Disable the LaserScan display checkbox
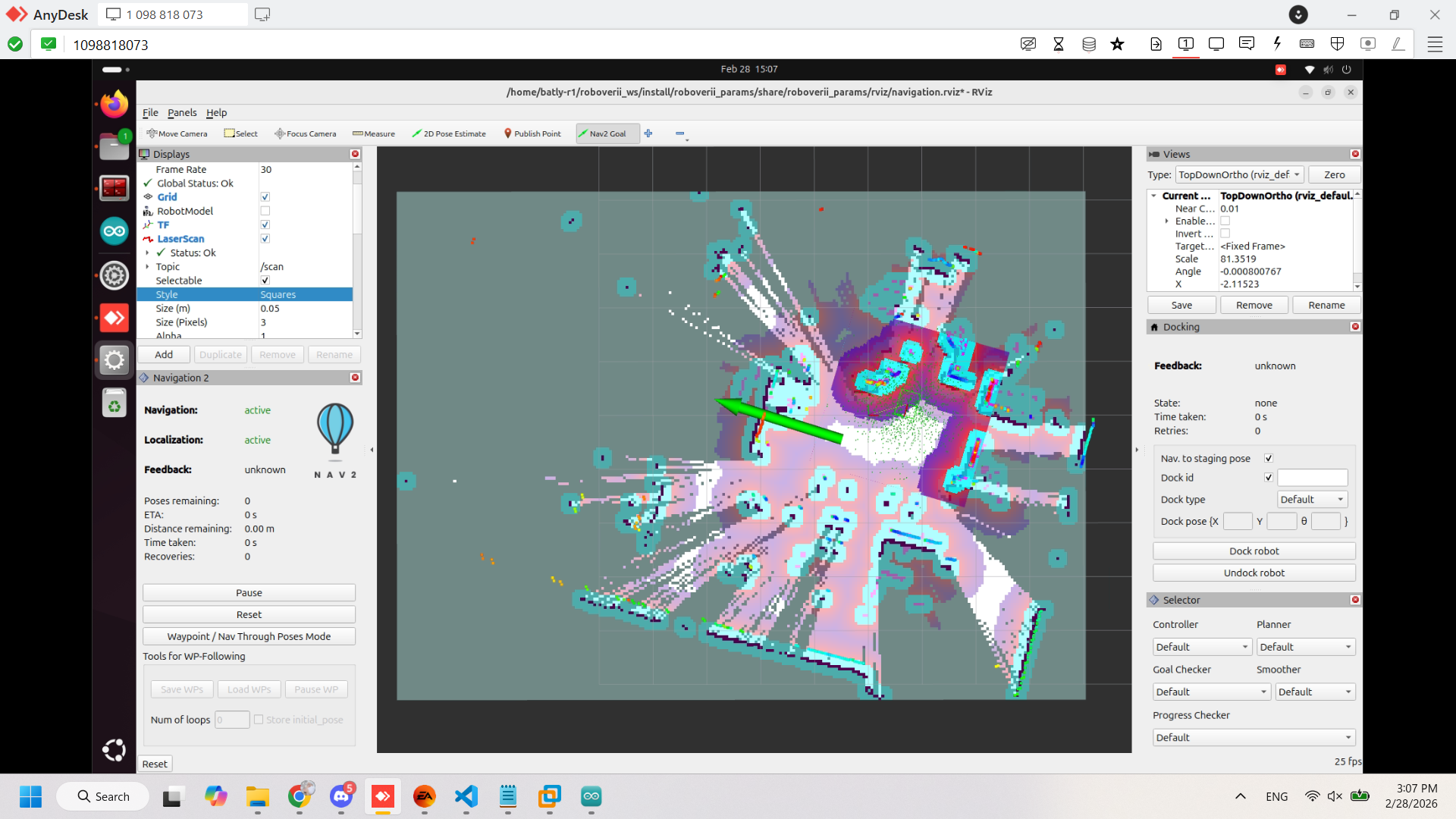This screenshot has width=1456, height=819. coord(265,239)
